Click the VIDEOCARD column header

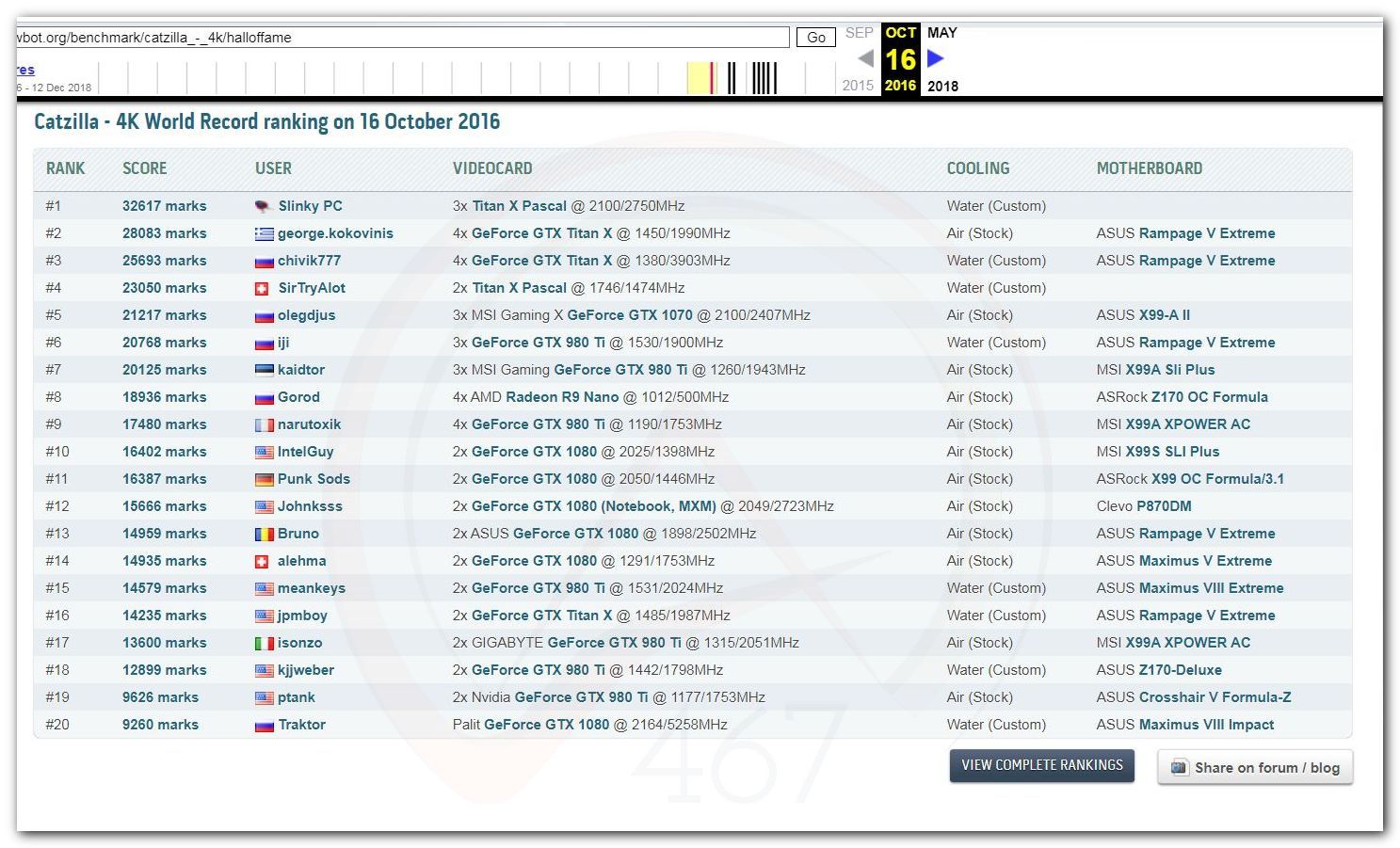(x=492, y=168)
